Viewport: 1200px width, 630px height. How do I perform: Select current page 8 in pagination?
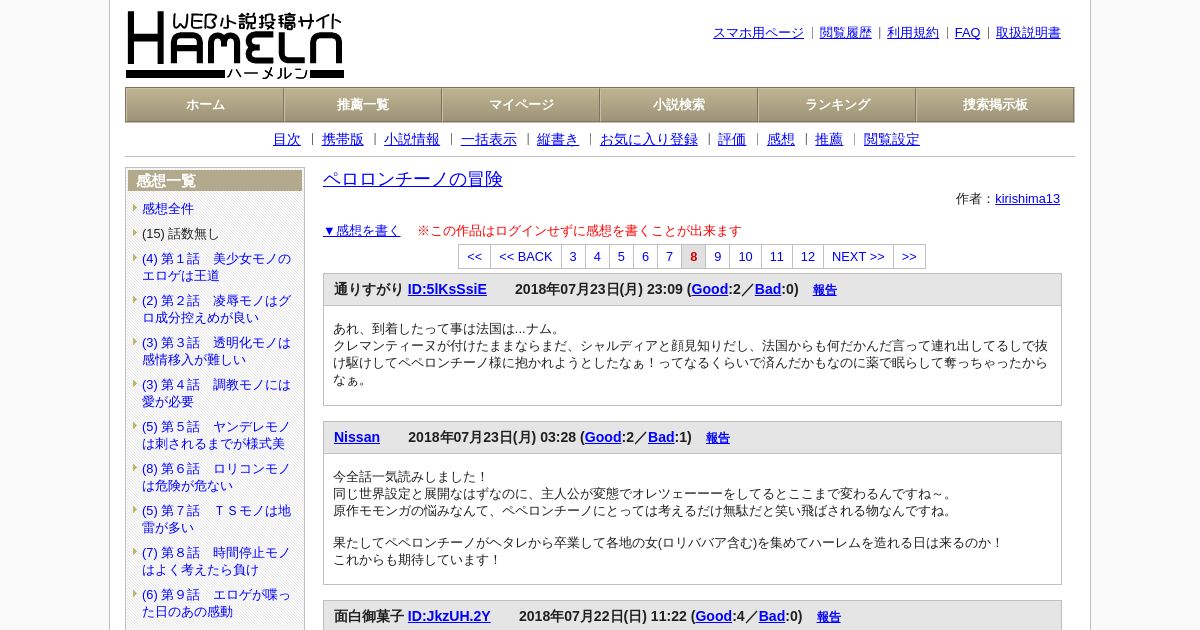[x=694, y=257]
